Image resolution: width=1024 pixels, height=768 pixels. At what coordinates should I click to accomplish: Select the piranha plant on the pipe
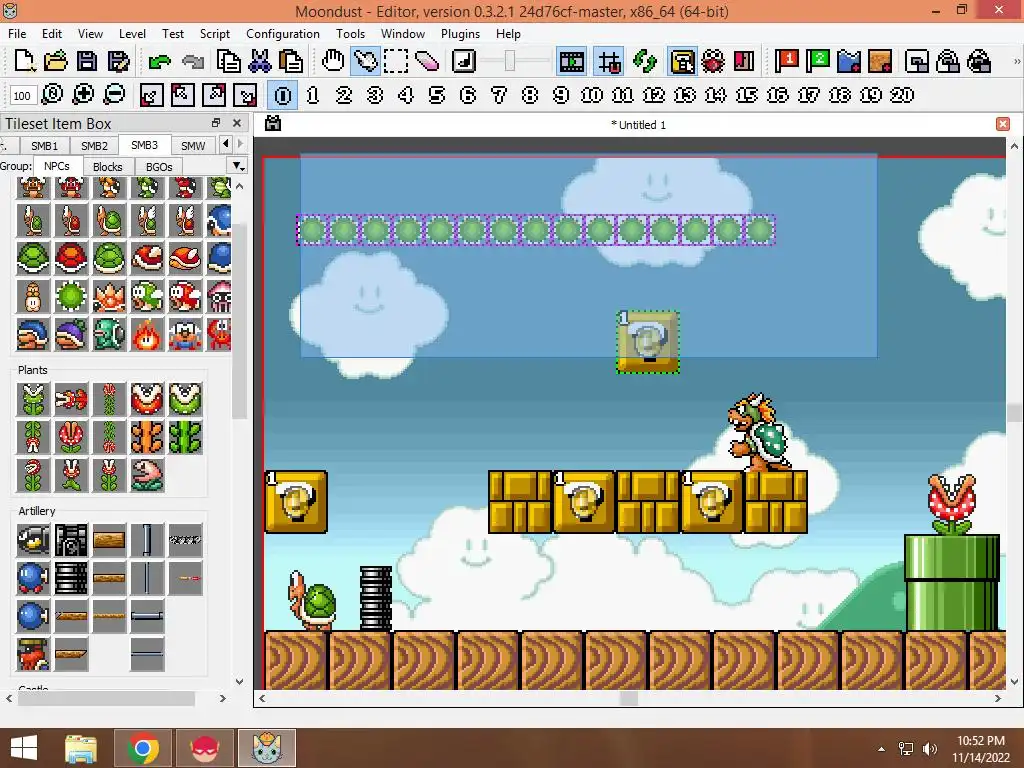click(952, 505)
